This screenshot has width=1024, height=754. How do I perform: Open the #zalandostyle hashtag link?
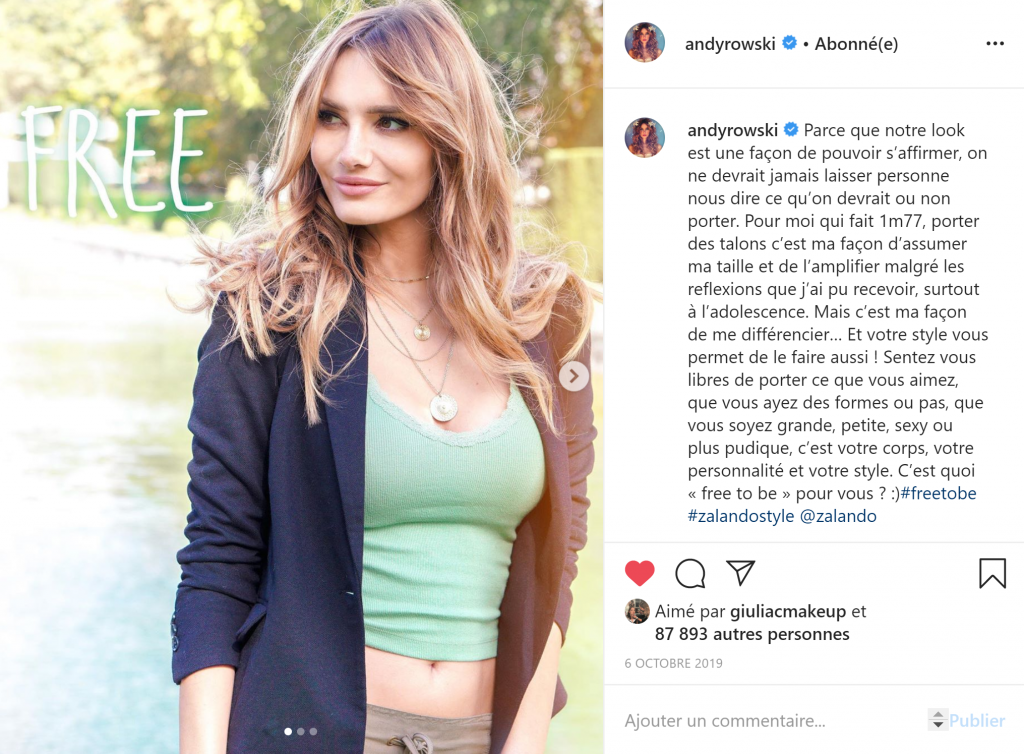coord(741,516)
